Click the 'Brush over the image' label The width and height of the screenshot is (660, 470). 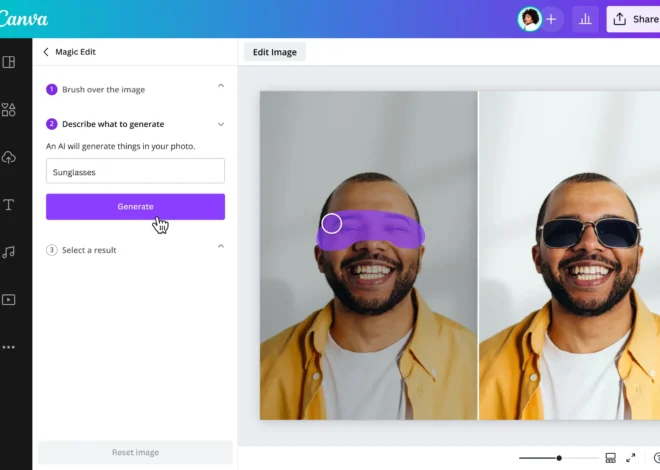point(104,90)
